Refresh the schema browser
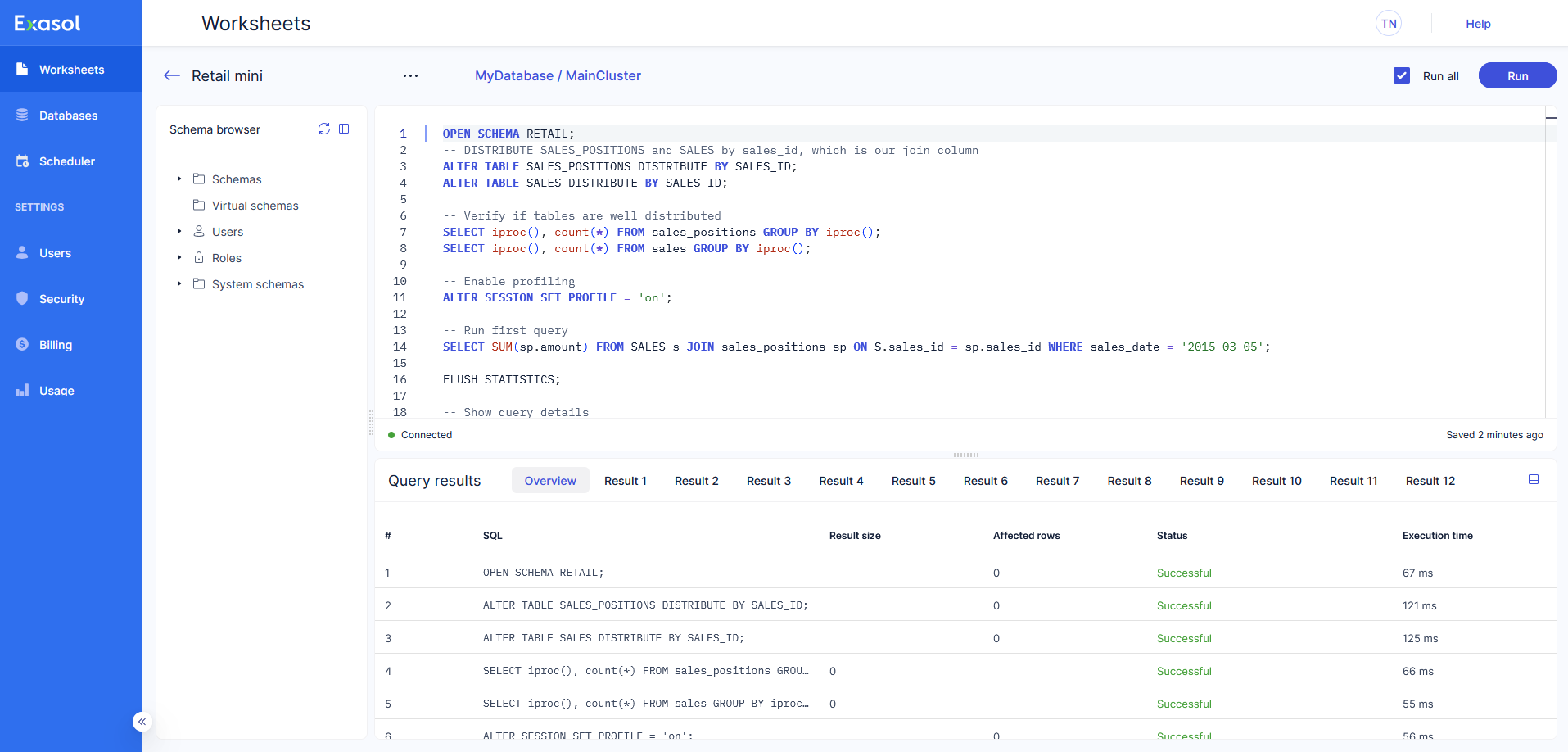 324,129
